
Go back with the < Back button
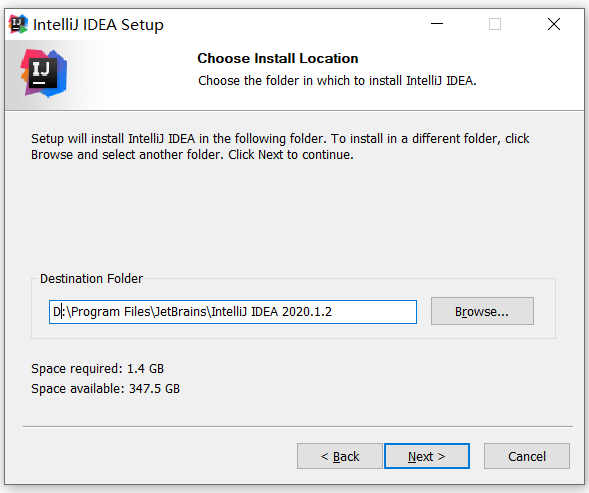(x=340, y=456)
